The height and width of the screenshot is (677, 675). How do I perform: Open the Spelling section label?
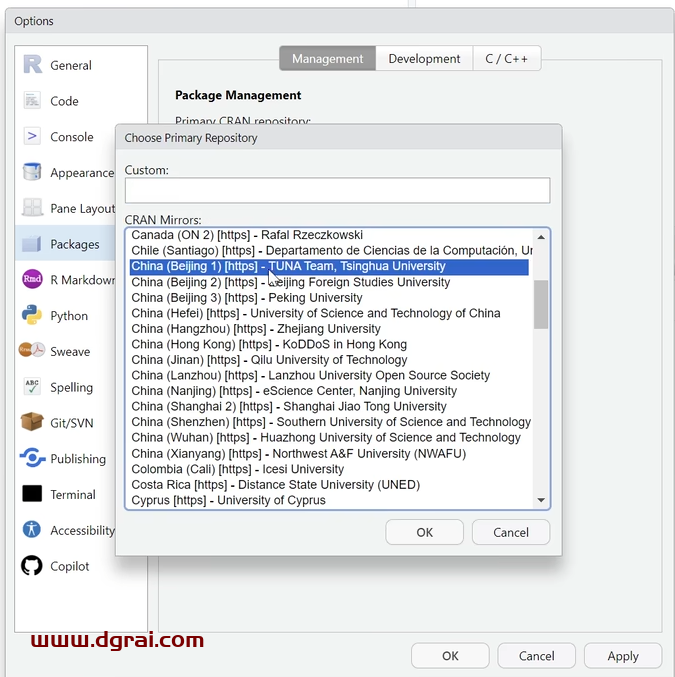(72, 387)
